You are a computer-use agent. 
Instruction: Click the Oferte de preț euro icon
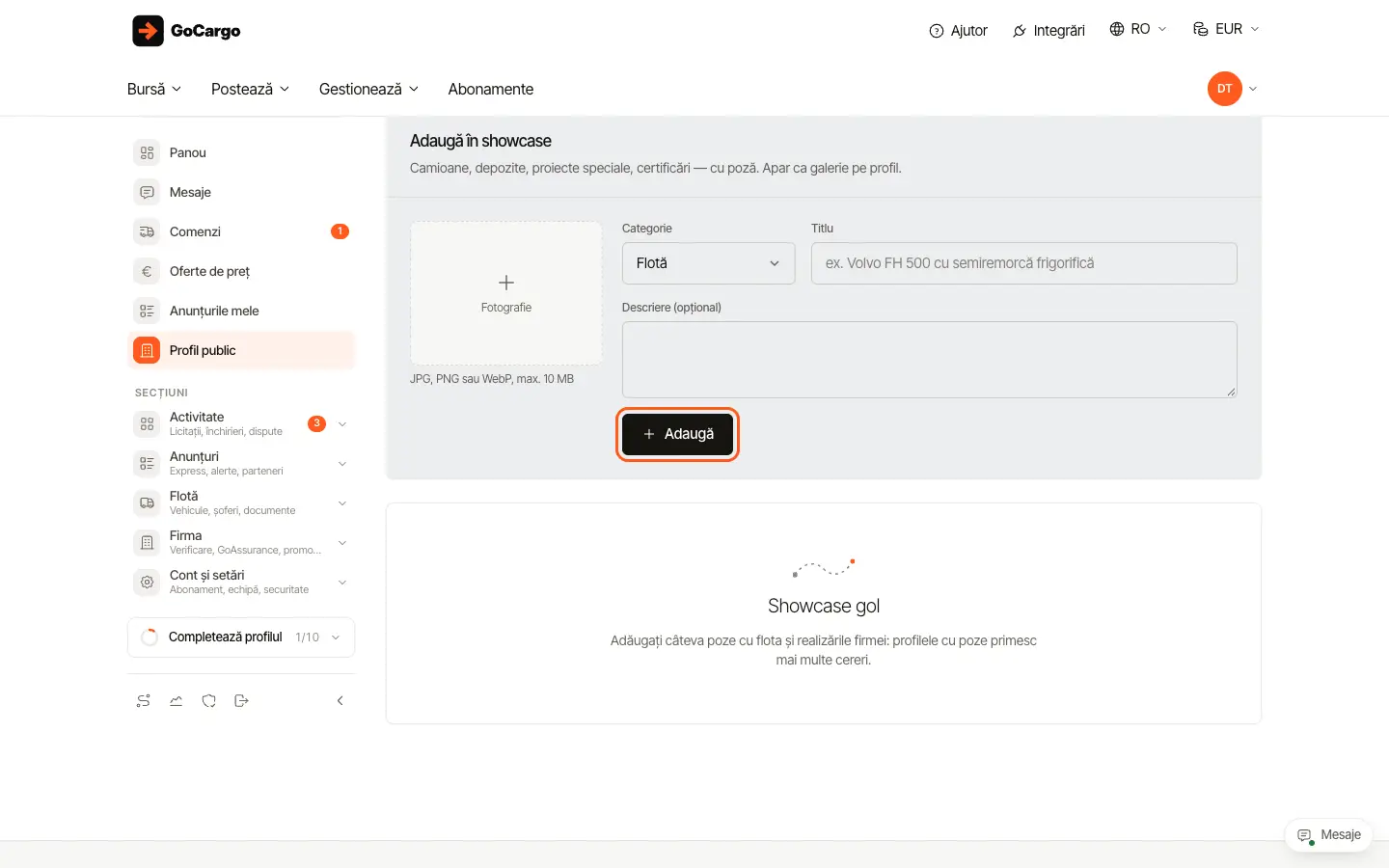(x=147, y=271)
